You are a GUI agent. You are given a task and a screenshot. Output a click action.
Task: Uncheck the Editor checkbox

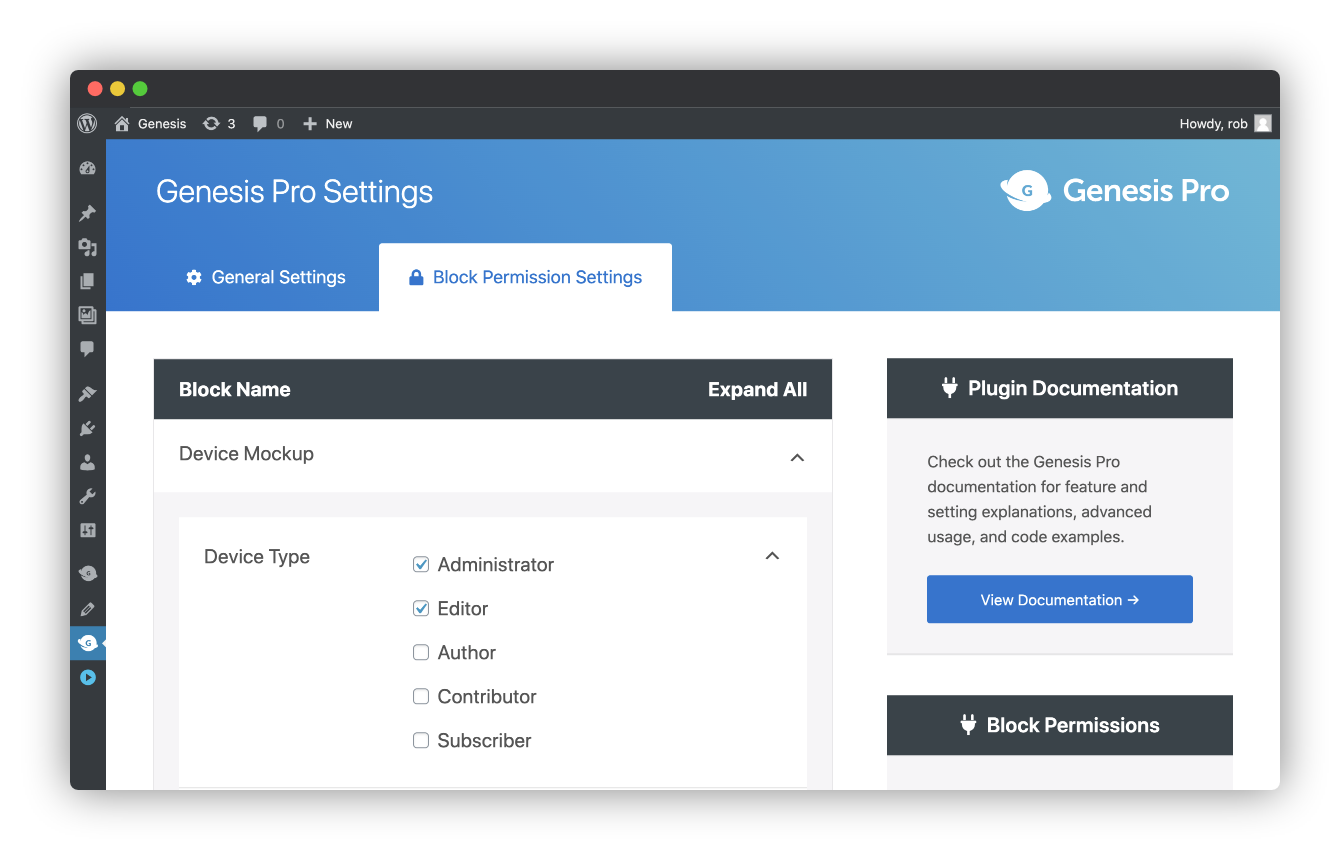point(421,609)
